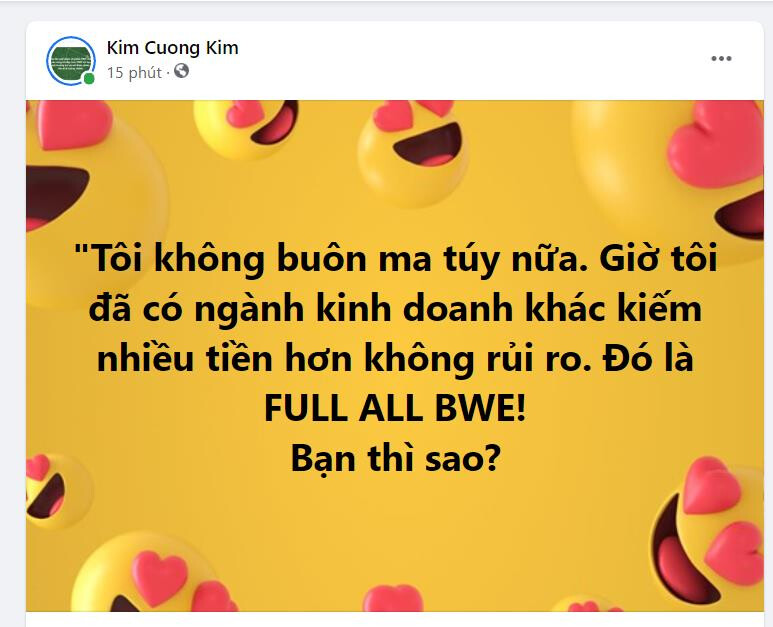Viewport: 773px width, 627px height.
Task: Click the line nhiều tiền hơn không rủi ro
Action: point(395,358)
